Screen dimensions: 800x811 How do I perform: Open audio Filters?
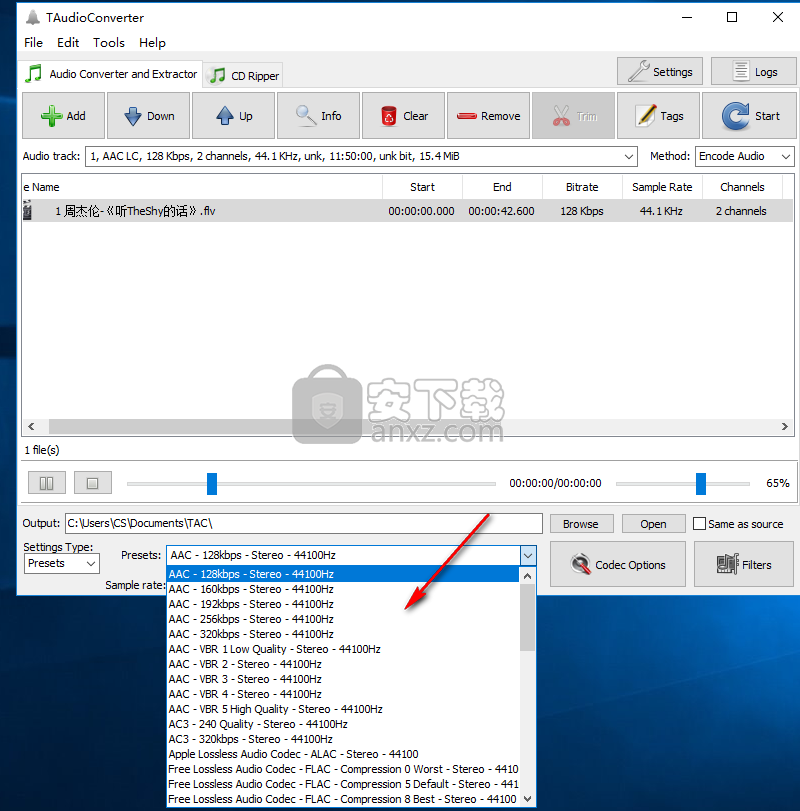pyautogui.click(x=744, y=564)
